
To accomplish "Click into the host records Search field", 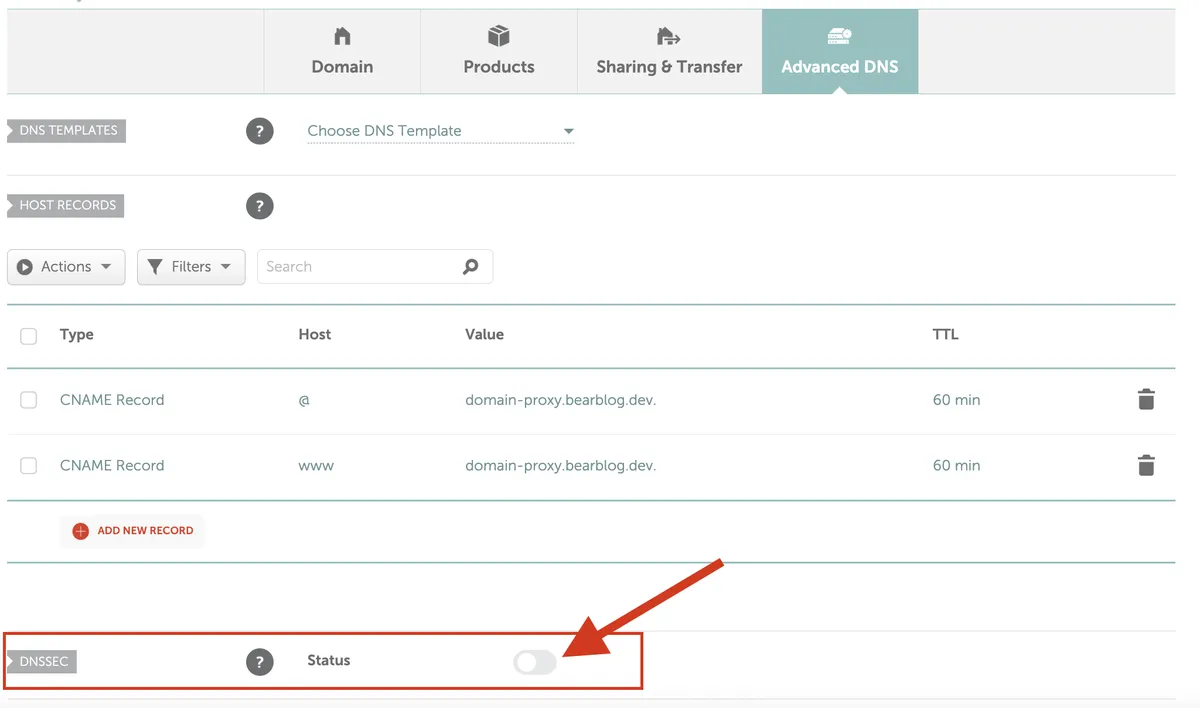I will point(375,267).
